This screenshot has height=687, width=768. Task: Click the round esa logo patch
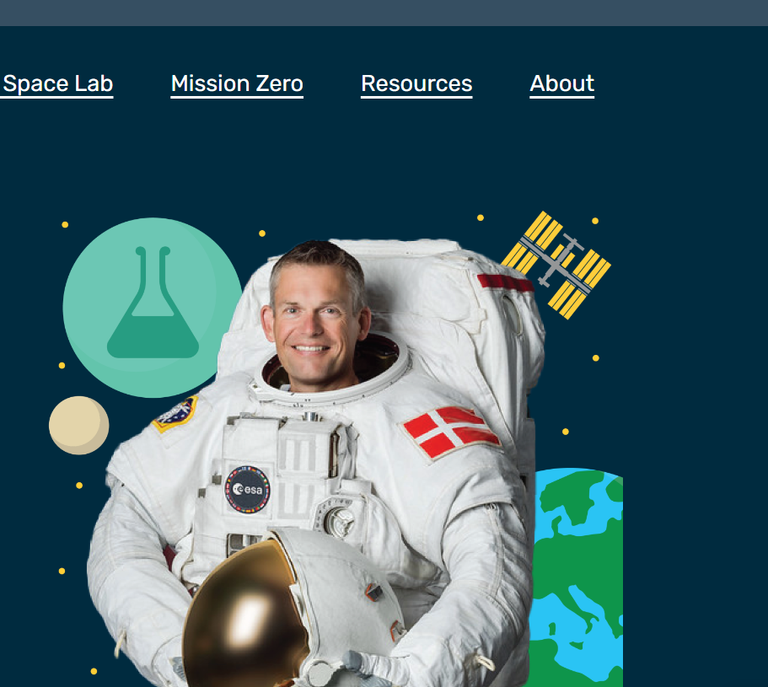(x=247, y=489)
